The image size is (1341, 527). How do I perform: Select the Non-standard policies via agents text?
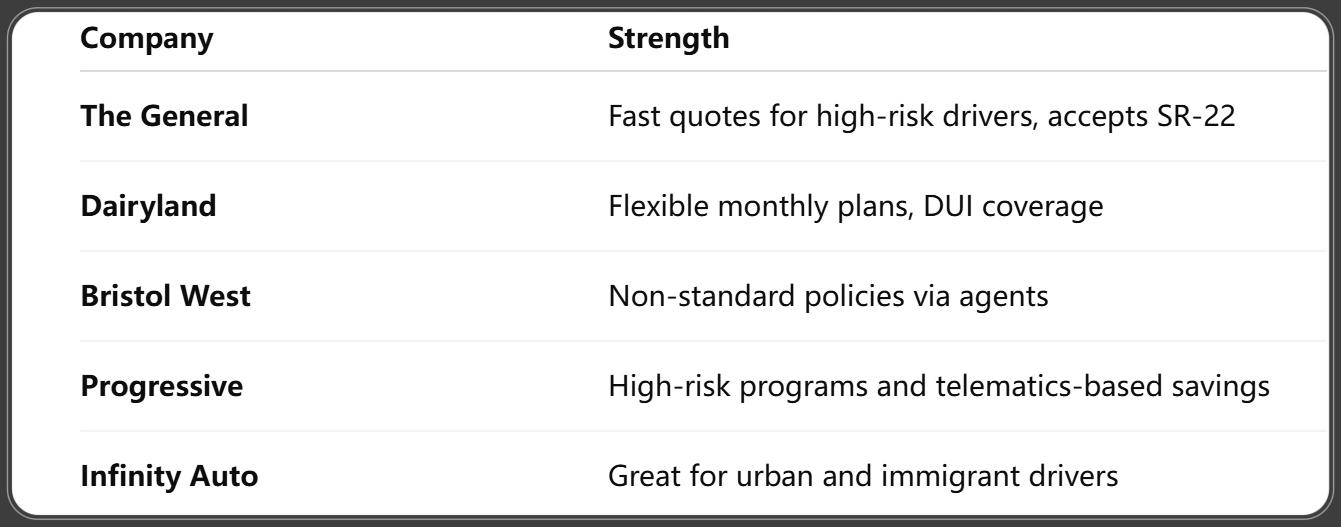[828, 296]
